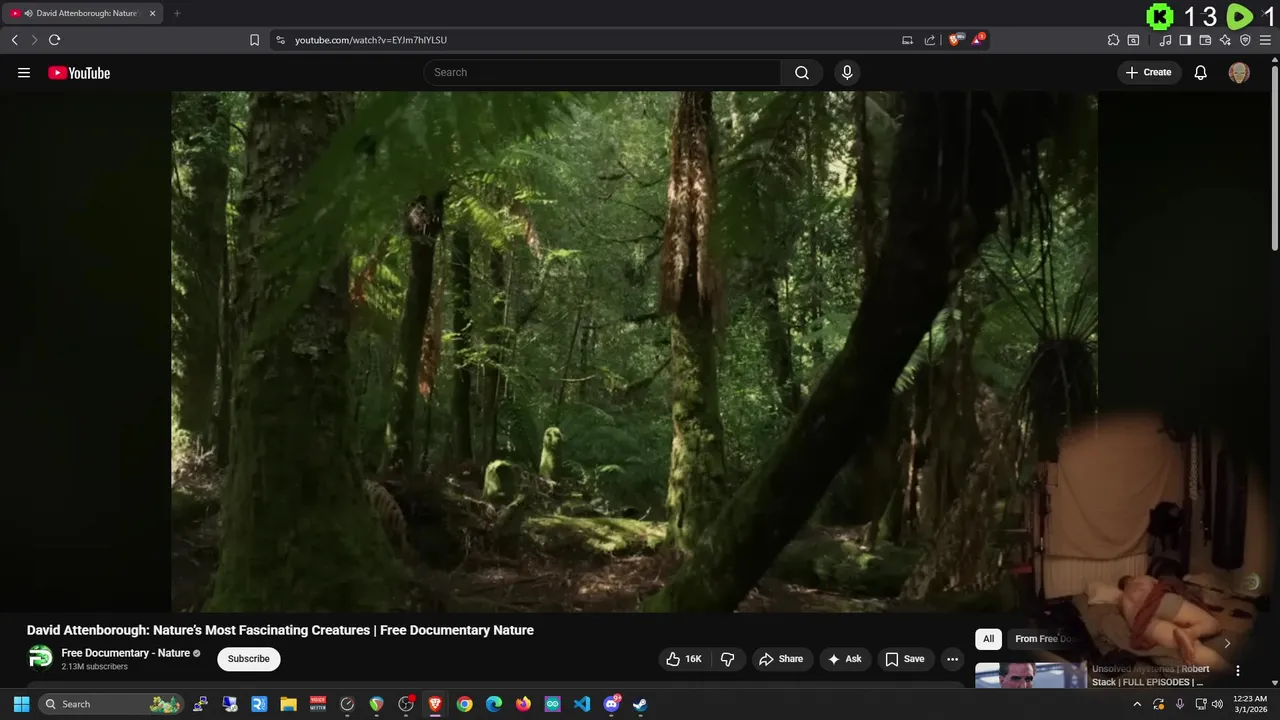
Task: Open Microsoft Edge from taskbar
Action: click(493, 704)
